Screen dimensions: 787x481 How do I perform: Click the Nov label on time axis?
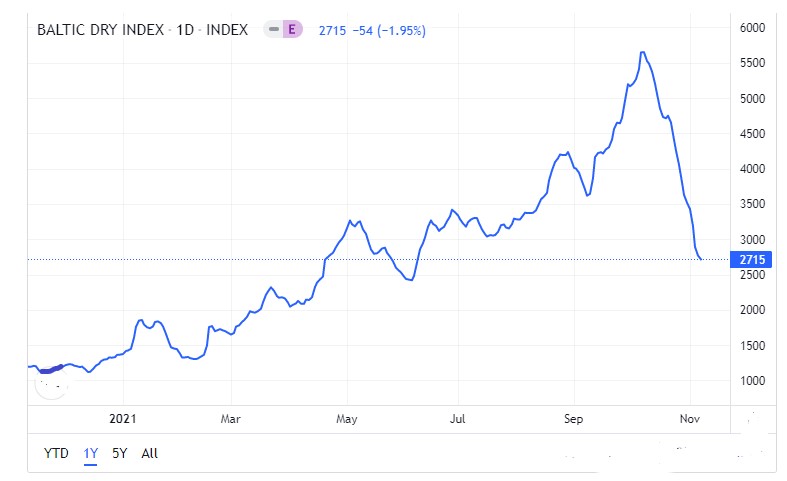pyautogui.click(x=689, y=418)
